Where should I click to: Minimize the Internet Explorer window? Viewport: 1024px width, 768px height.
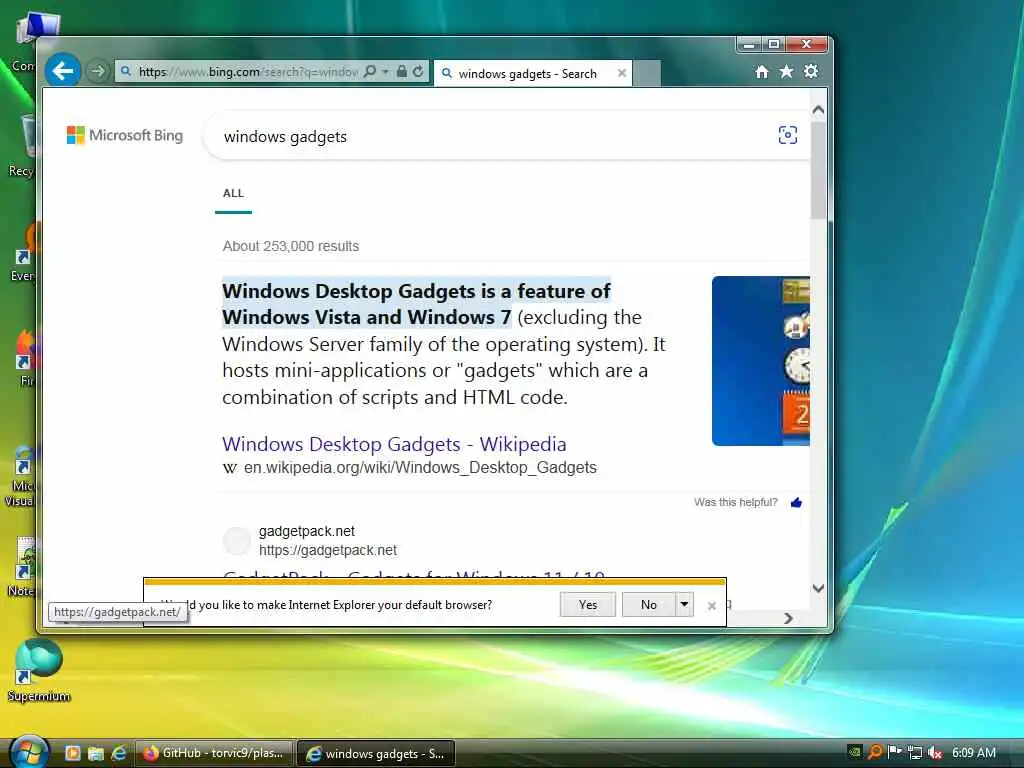pyautogui.click(x=750, y=44)
